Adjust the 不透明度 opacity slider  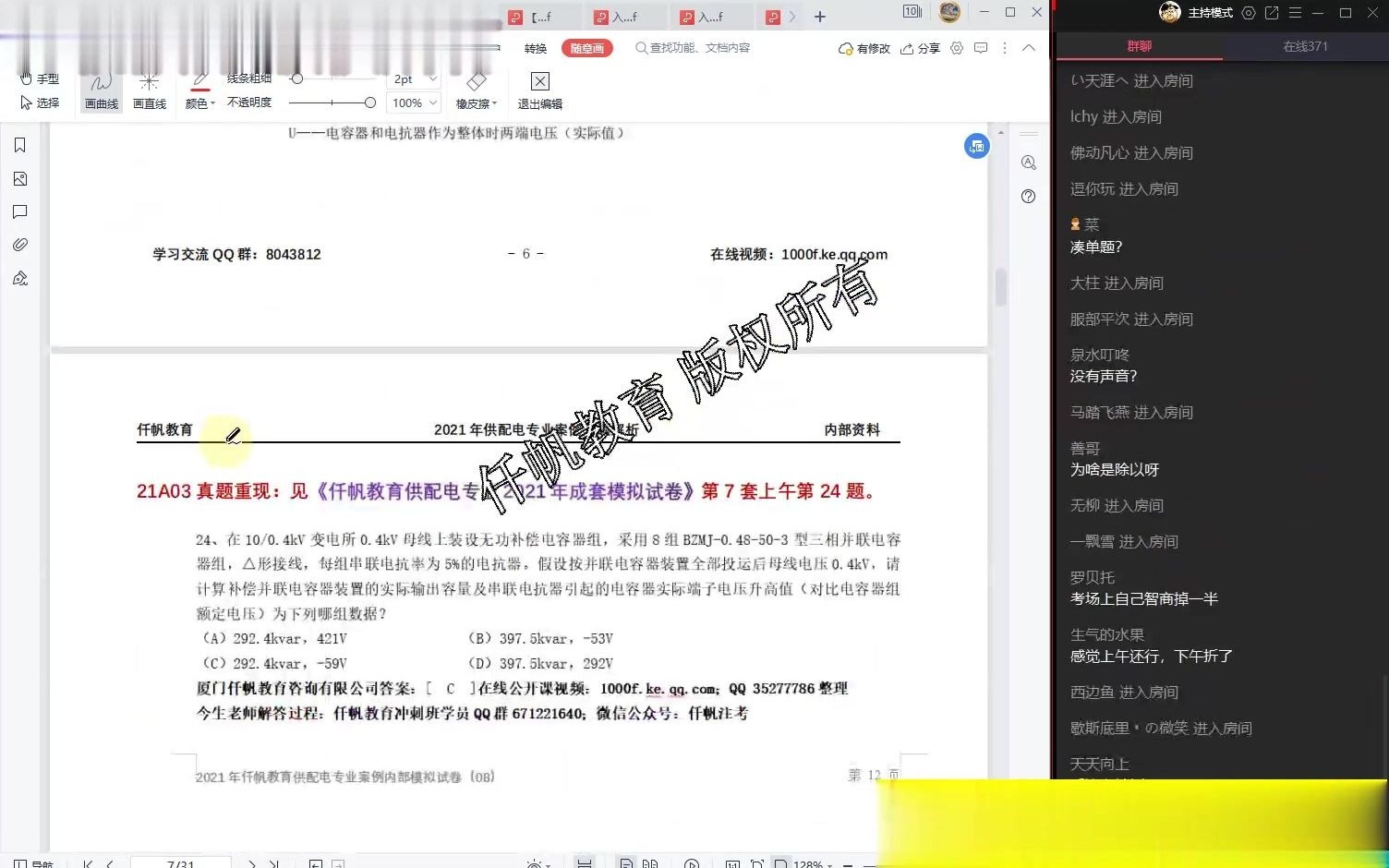pyautogui.click(x=332, y=102)
